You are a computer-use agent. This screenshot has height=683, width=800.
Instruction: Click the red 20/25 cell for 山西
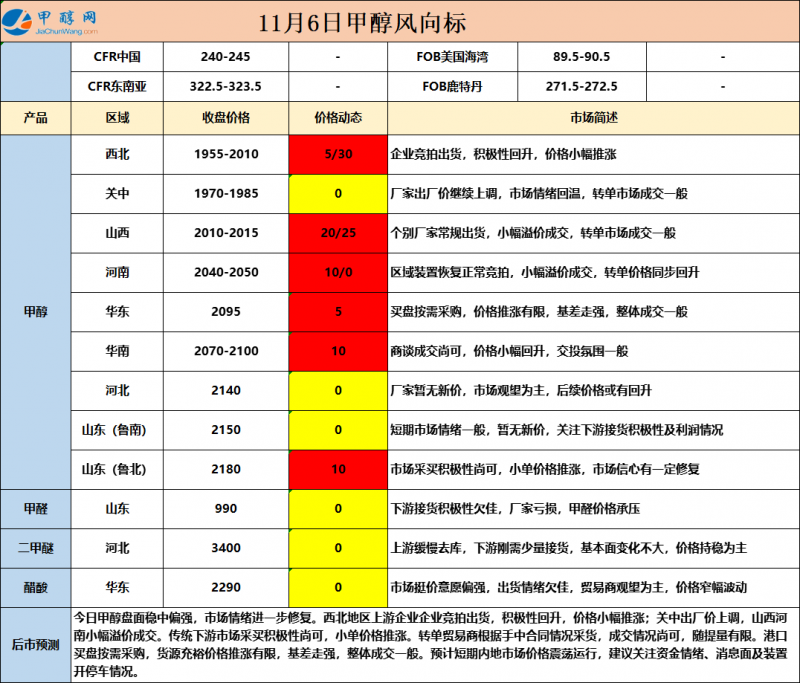(338, 233)
